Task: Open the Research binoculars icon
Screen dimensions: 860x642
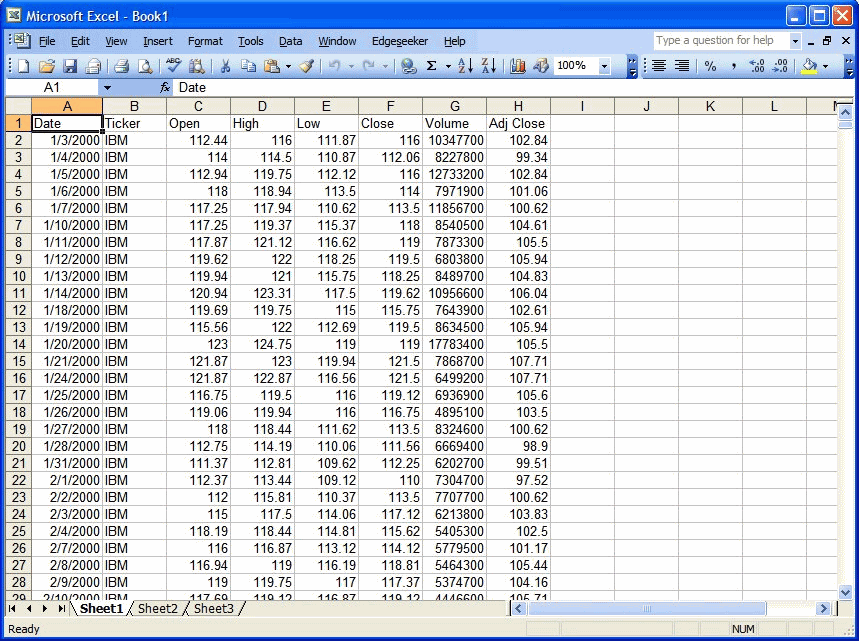Action: [196, 66]
